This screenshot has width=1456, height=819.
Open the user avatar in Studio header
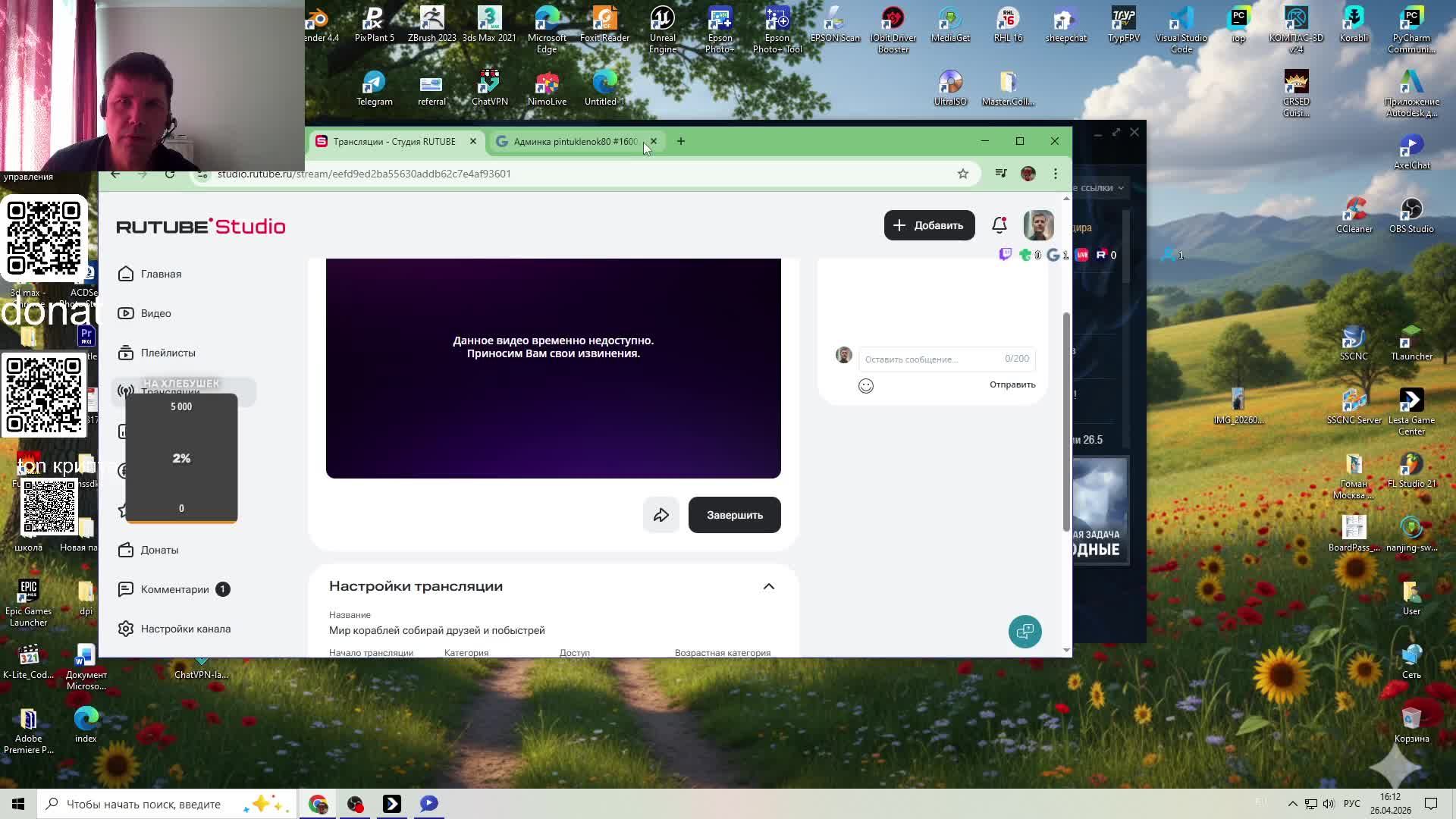pos(1038,225)
